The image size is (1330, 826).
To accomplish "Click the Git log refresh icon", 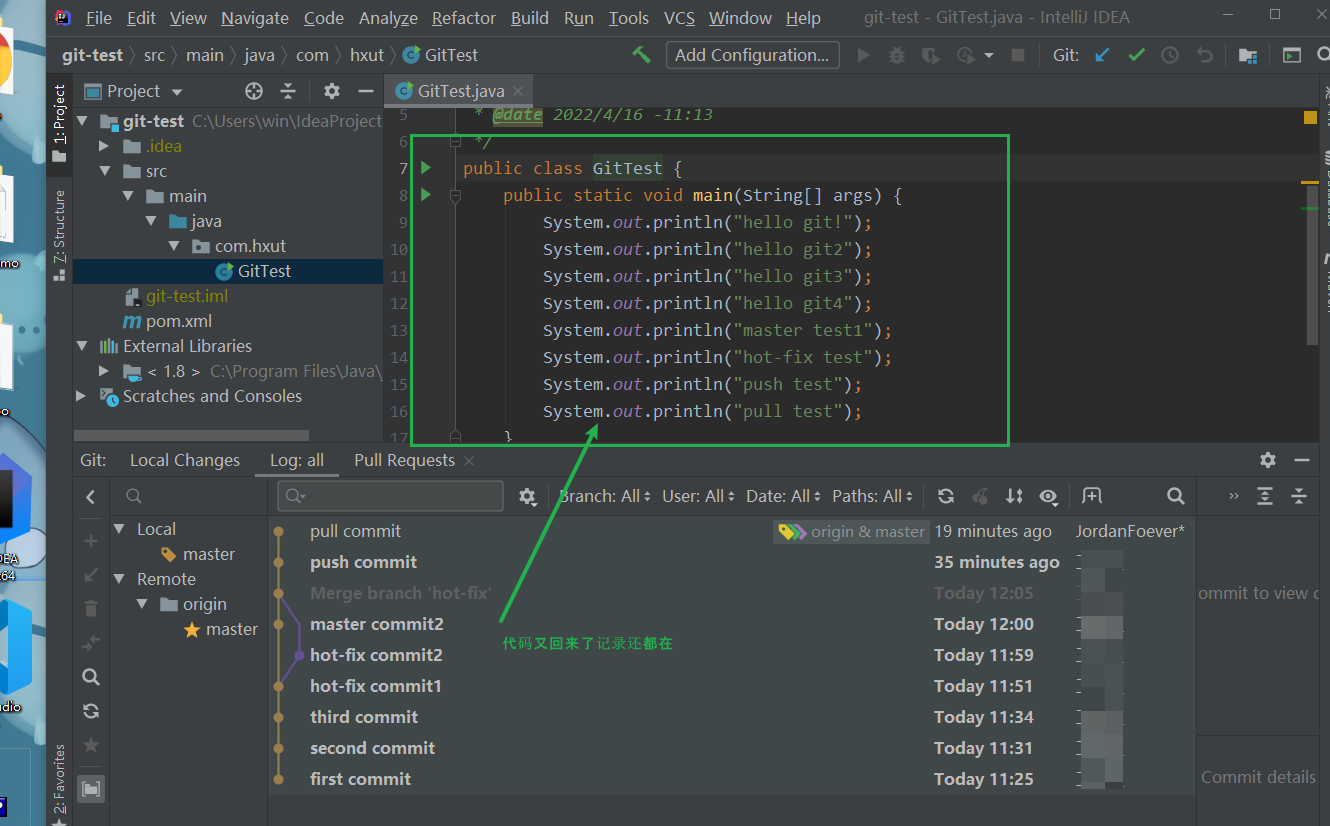I will (946, 496).
